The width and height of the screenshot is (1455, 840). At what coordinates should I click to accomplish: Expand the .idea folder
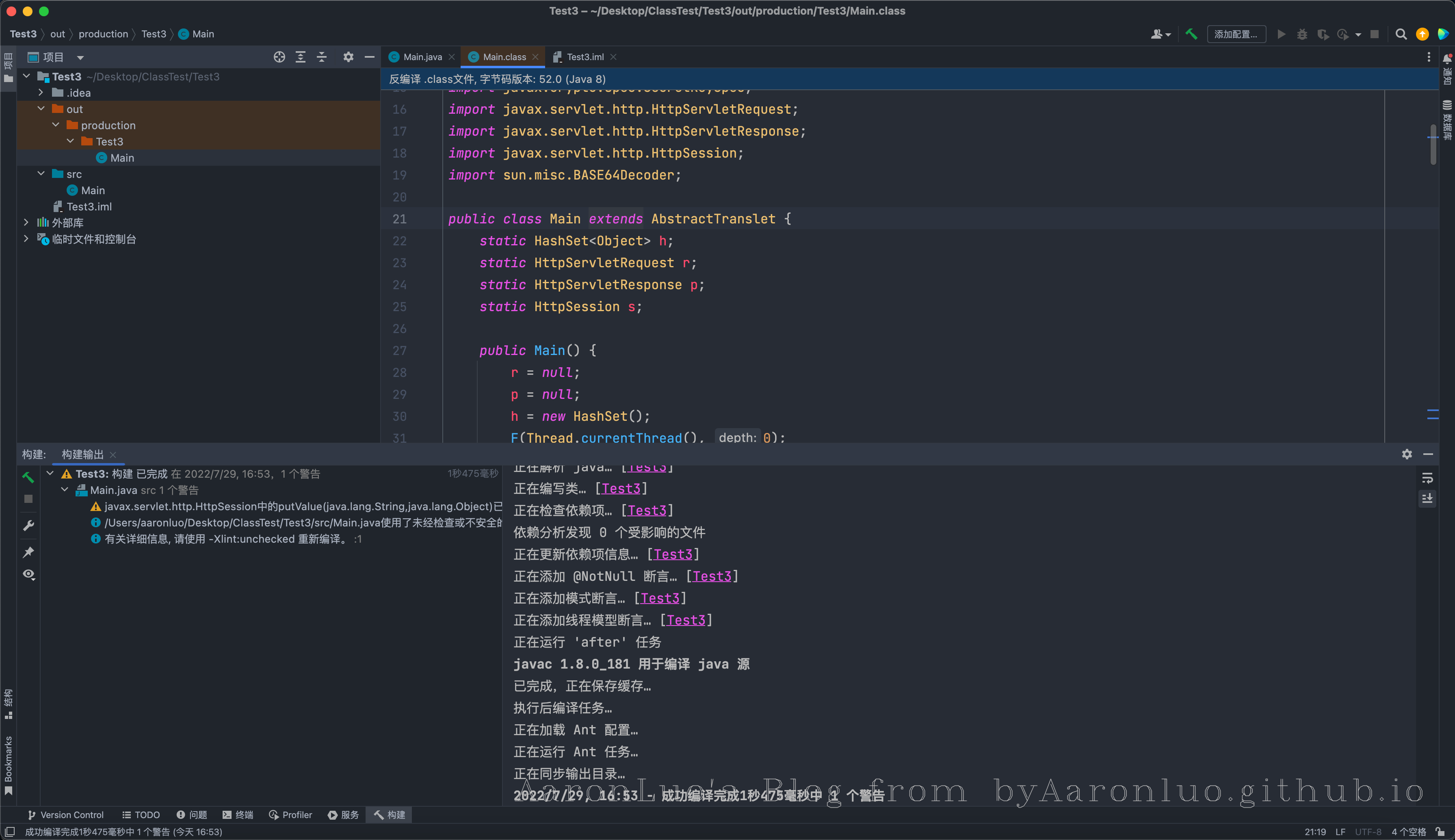pyautogui.click(x=40, y=92)
